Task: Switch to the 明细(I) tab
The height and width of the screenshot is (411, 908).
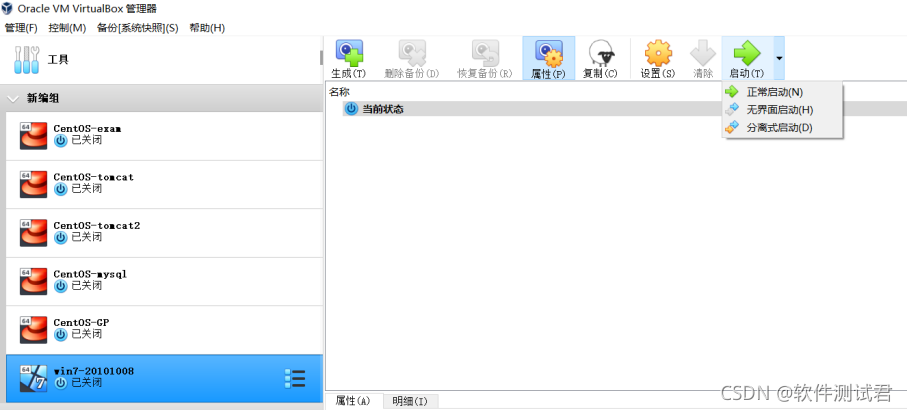Action: click(x=410, y=401)
